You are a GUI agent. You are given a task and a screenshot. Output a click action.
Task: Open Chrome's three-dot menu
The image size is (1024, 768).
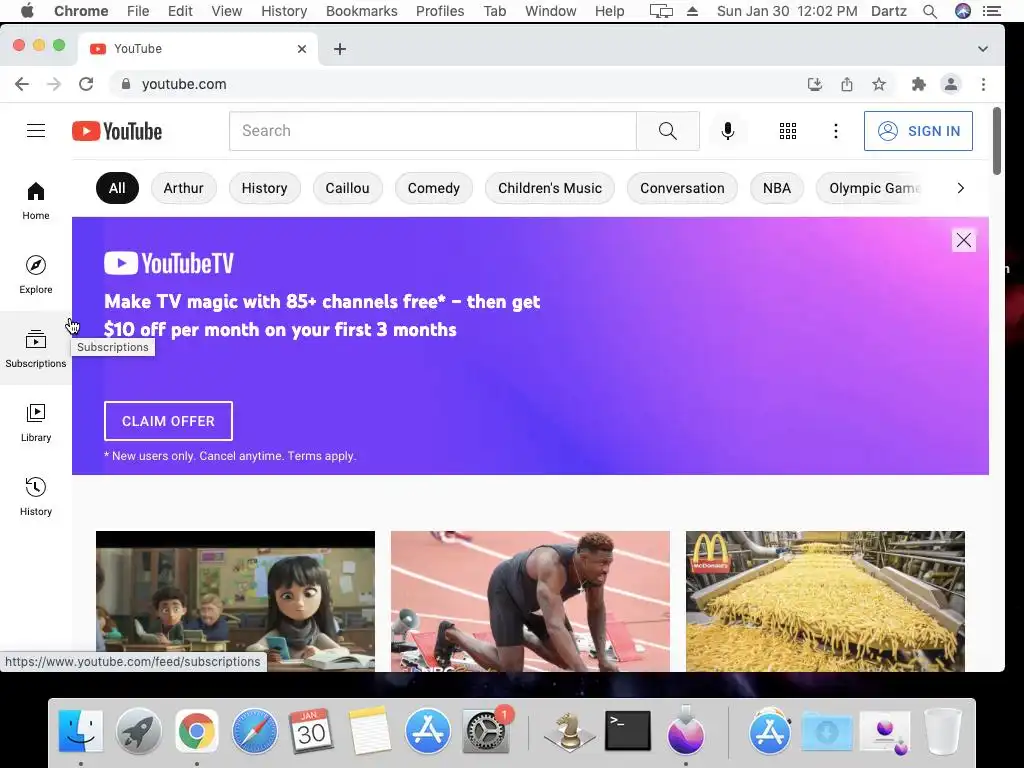tap(983, 84)
